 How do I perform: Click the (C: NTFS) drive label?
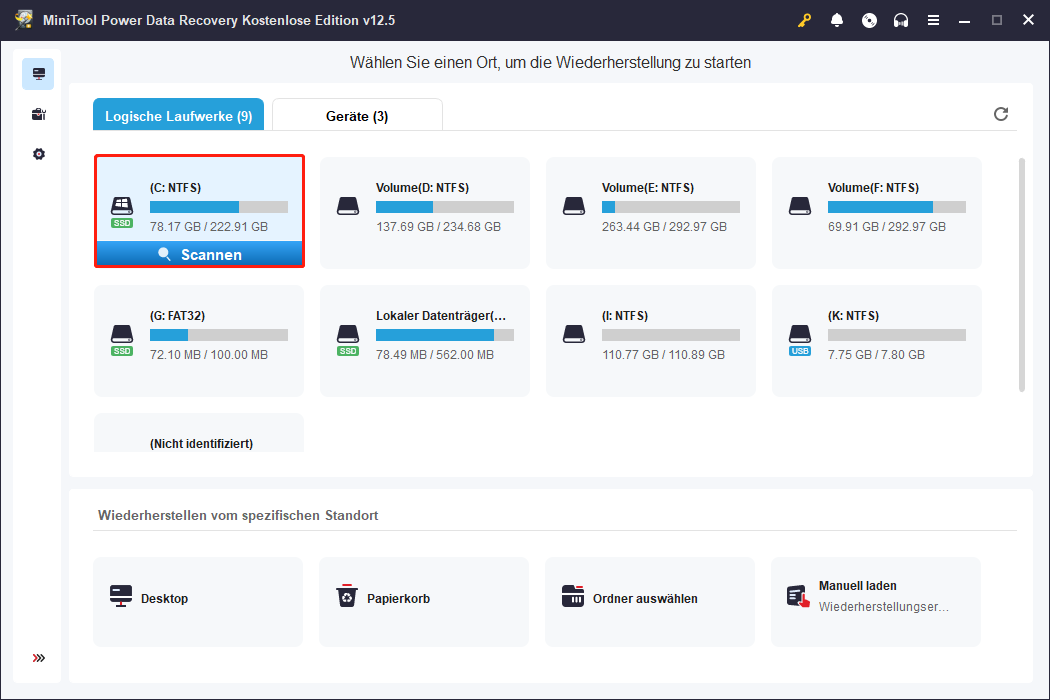click(x=175, y=188)
